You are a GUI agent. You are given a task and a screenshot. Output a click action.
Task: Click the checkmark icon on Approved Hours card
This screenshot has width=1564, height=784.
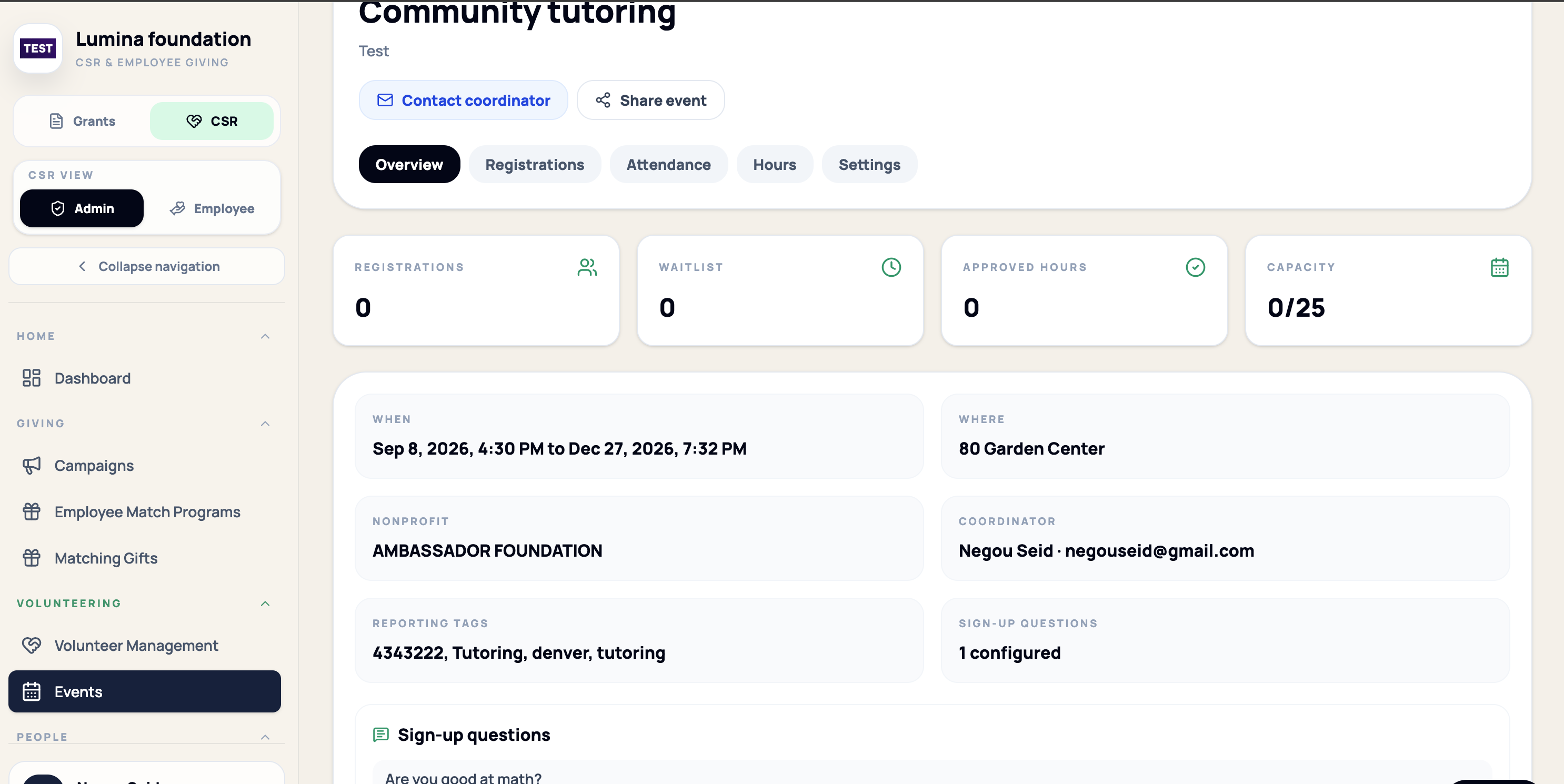pos(1196,267)
